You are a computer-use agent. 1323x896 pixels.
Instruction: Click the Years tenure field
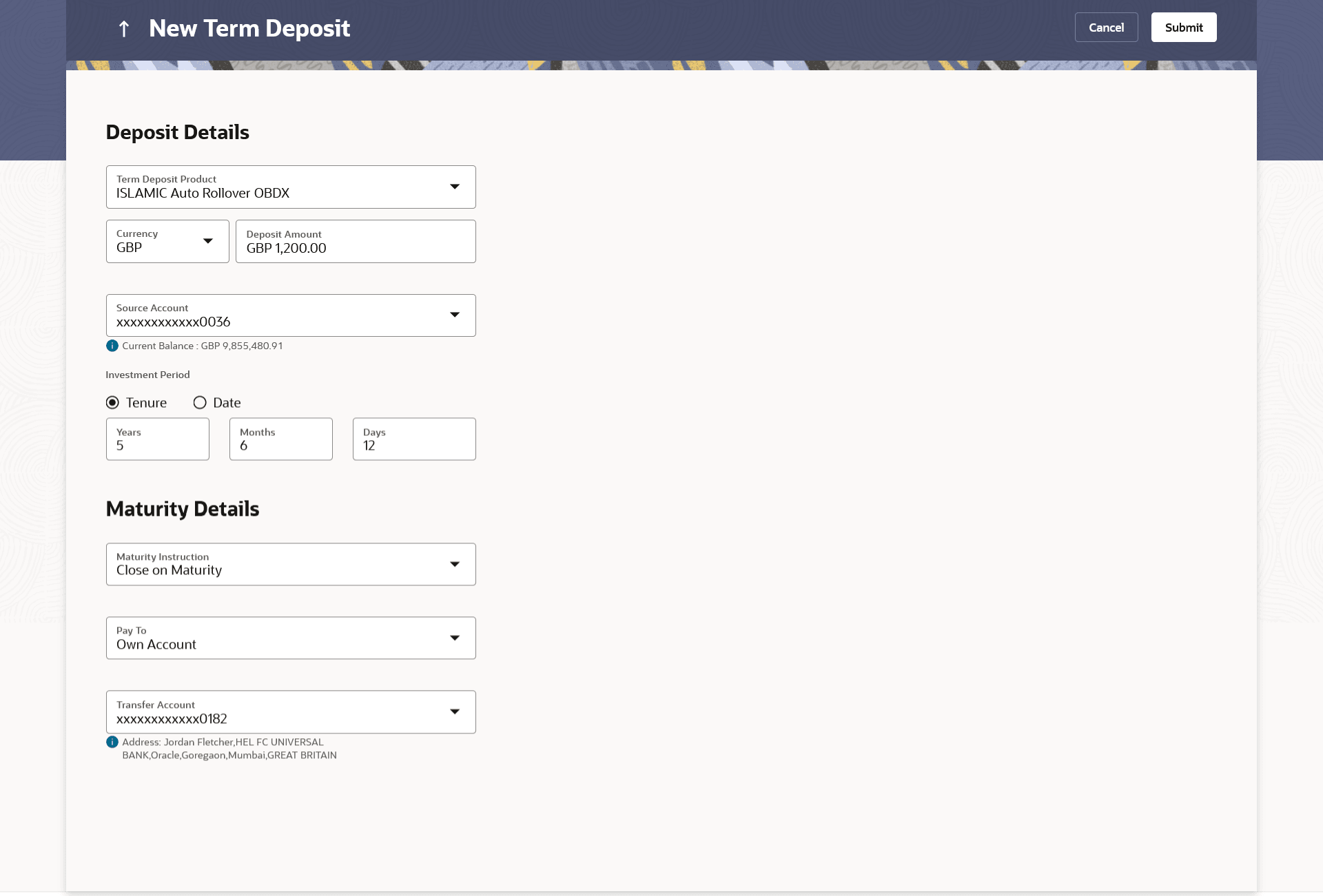158,439
